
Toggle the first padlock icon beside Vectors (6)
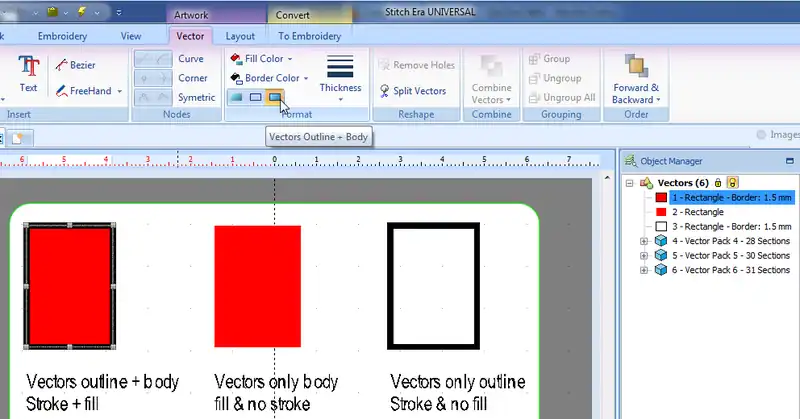pyautogui.click(x=718, y=182)
